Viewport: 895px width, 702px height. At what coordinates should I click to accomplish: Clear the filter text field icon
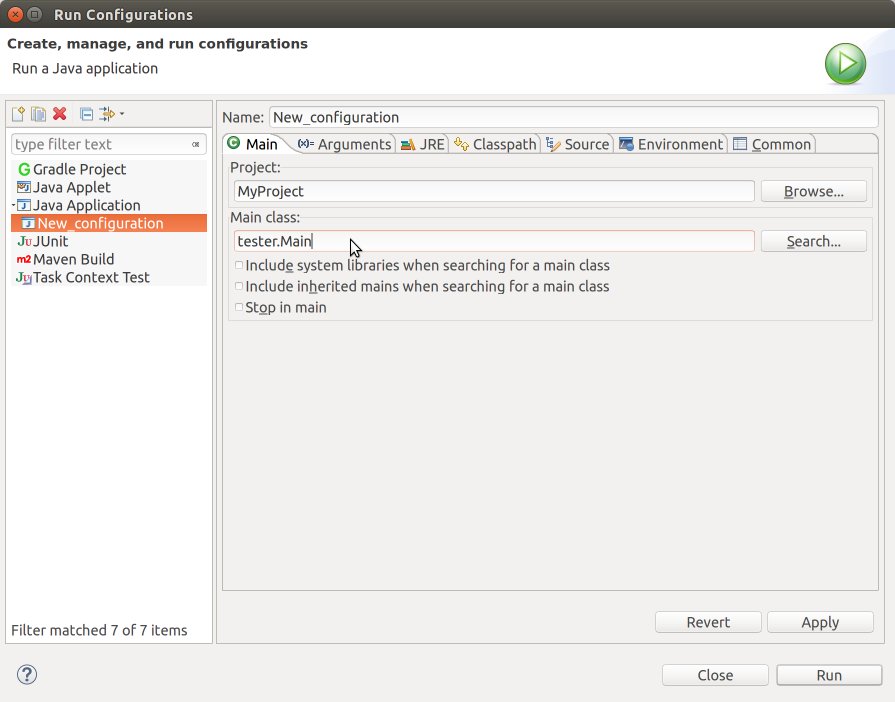tap(196, 145)
